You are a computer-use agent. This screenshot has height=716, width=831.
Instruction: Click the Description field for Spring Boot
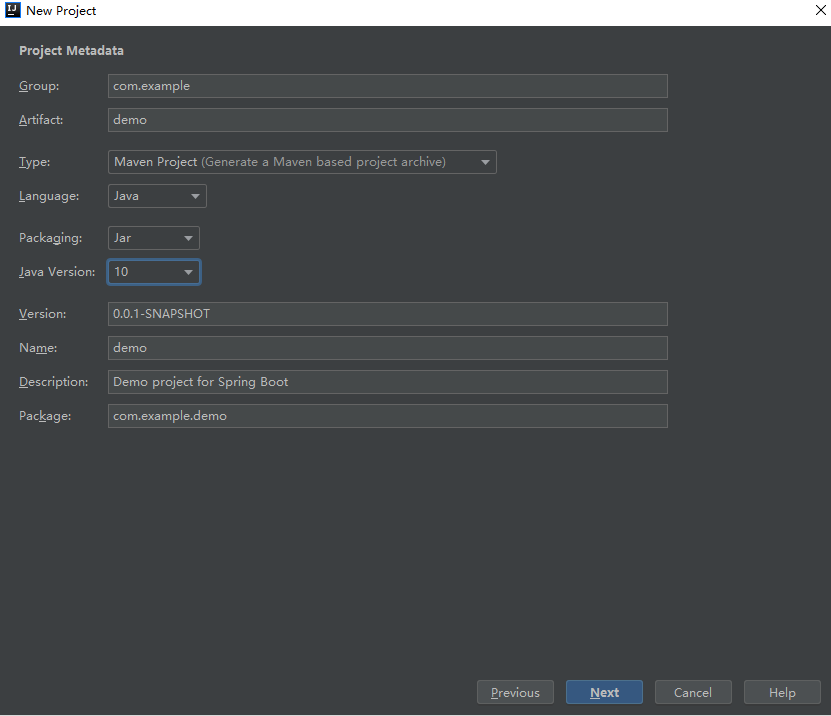pos(387,382)
